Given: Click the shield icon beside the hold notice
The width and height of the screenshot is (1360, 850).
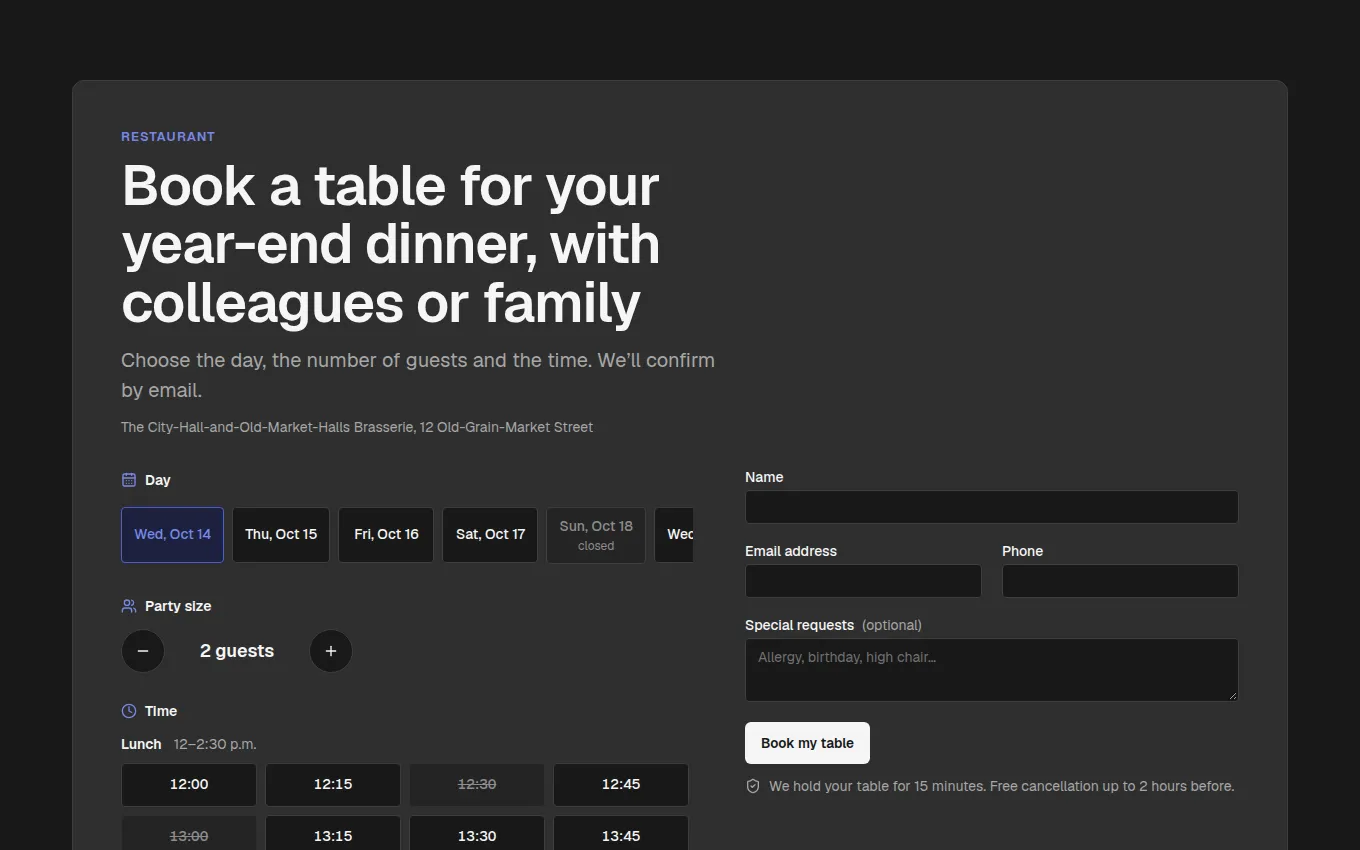Looking at the screenshot, I should [753, 786].
